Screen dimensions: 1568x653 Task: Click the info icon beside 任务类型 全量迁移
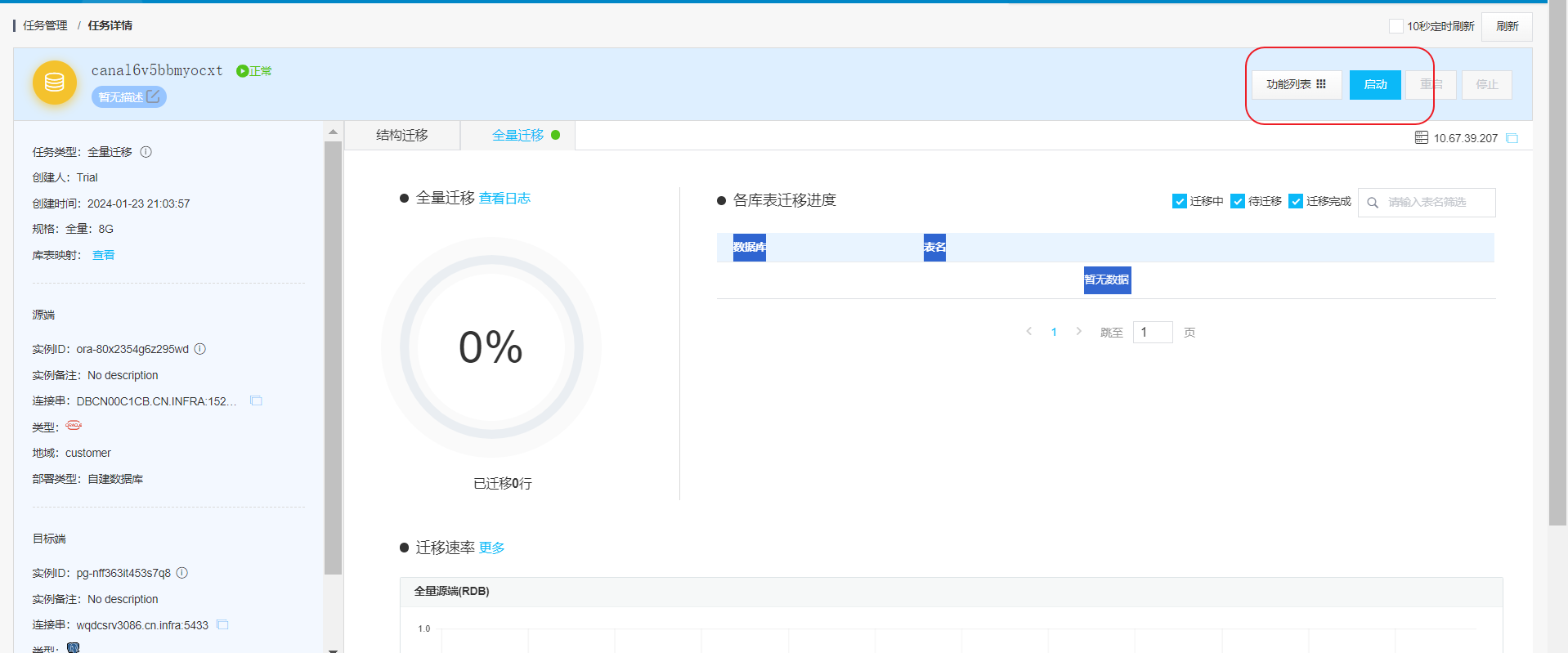[x=146, y=152]
